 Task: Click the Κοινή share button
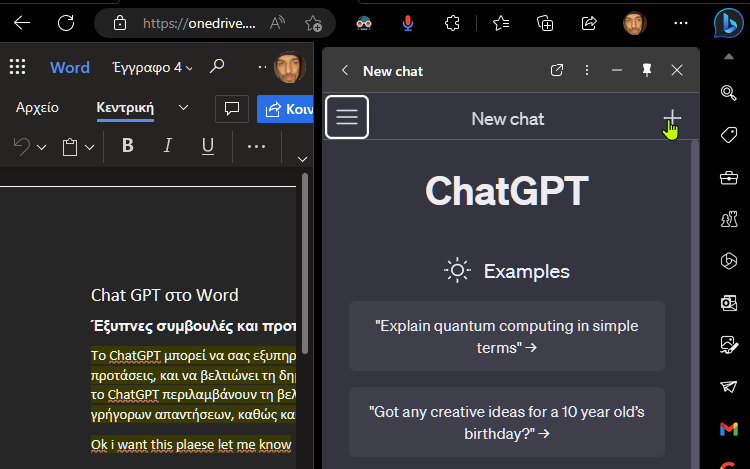(x=286, y=109)
